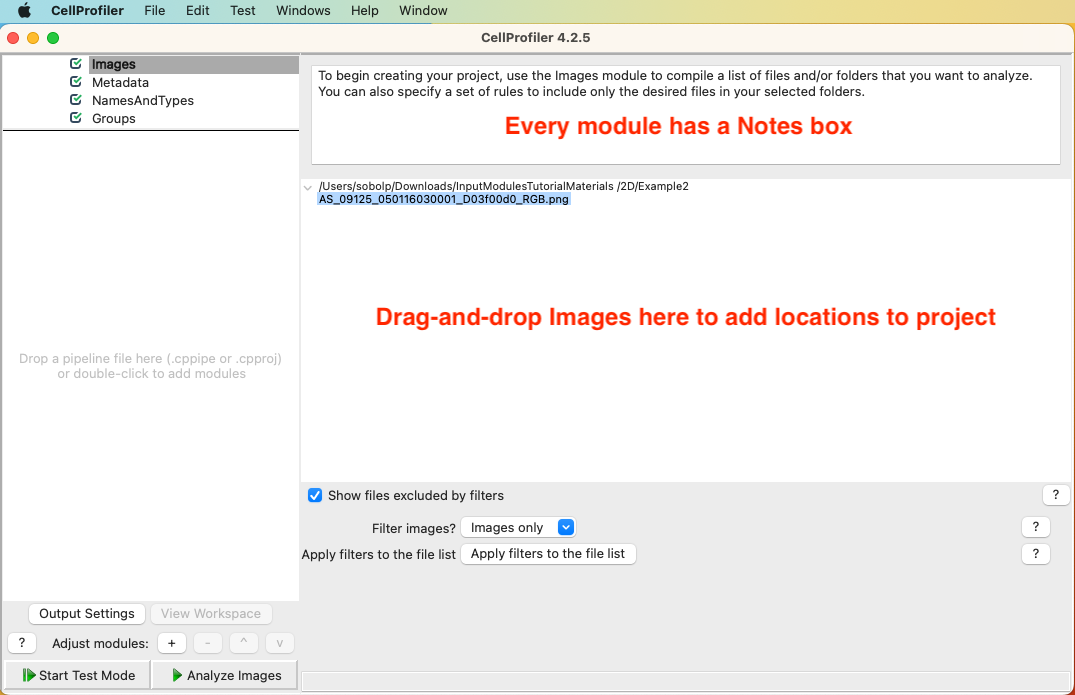Open help for Show files excluded option
The height and width of the screenshot is (695, 1075).
pos(1056,494)
